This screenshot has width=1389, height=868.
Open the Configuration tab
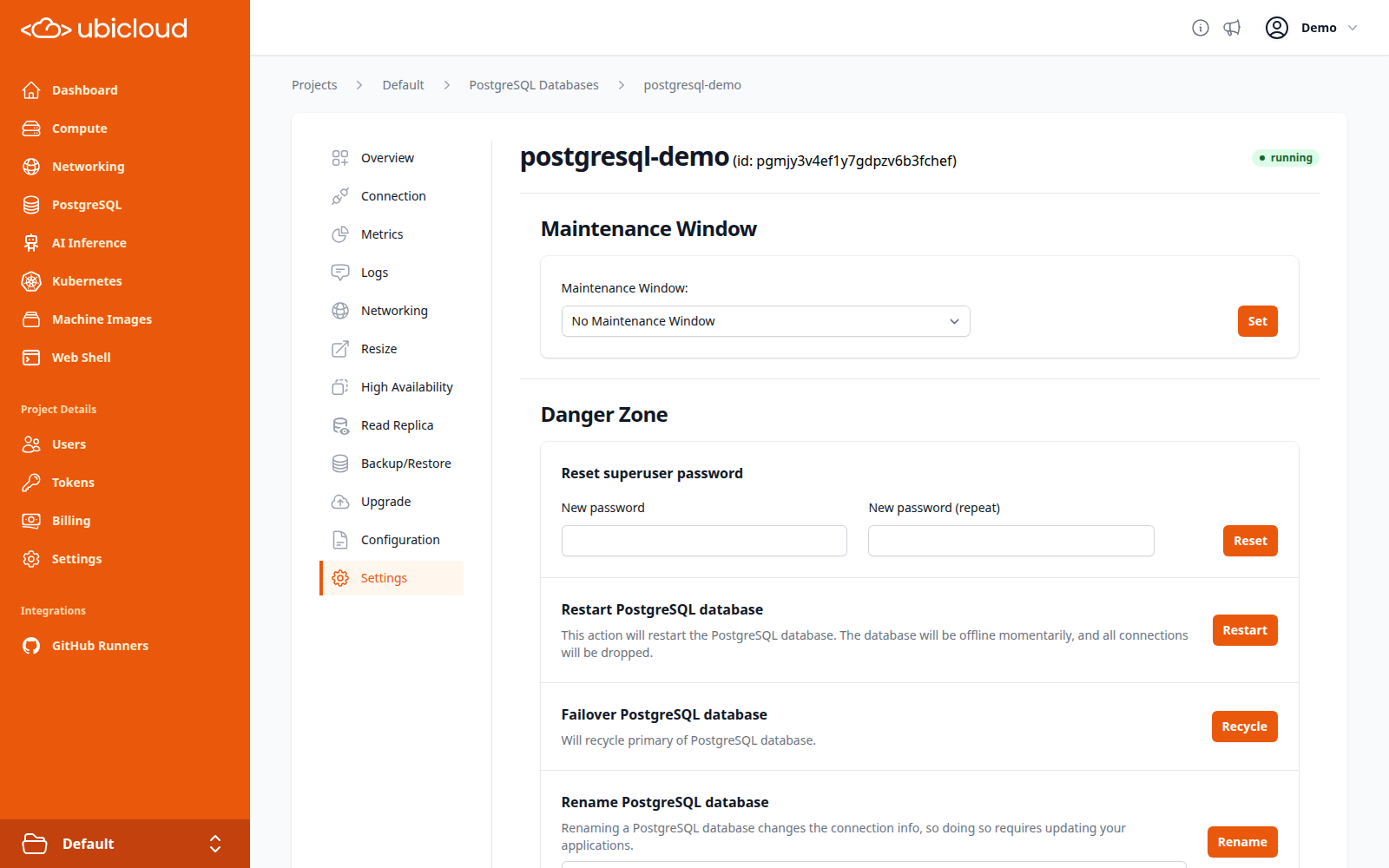pos(392,540)
